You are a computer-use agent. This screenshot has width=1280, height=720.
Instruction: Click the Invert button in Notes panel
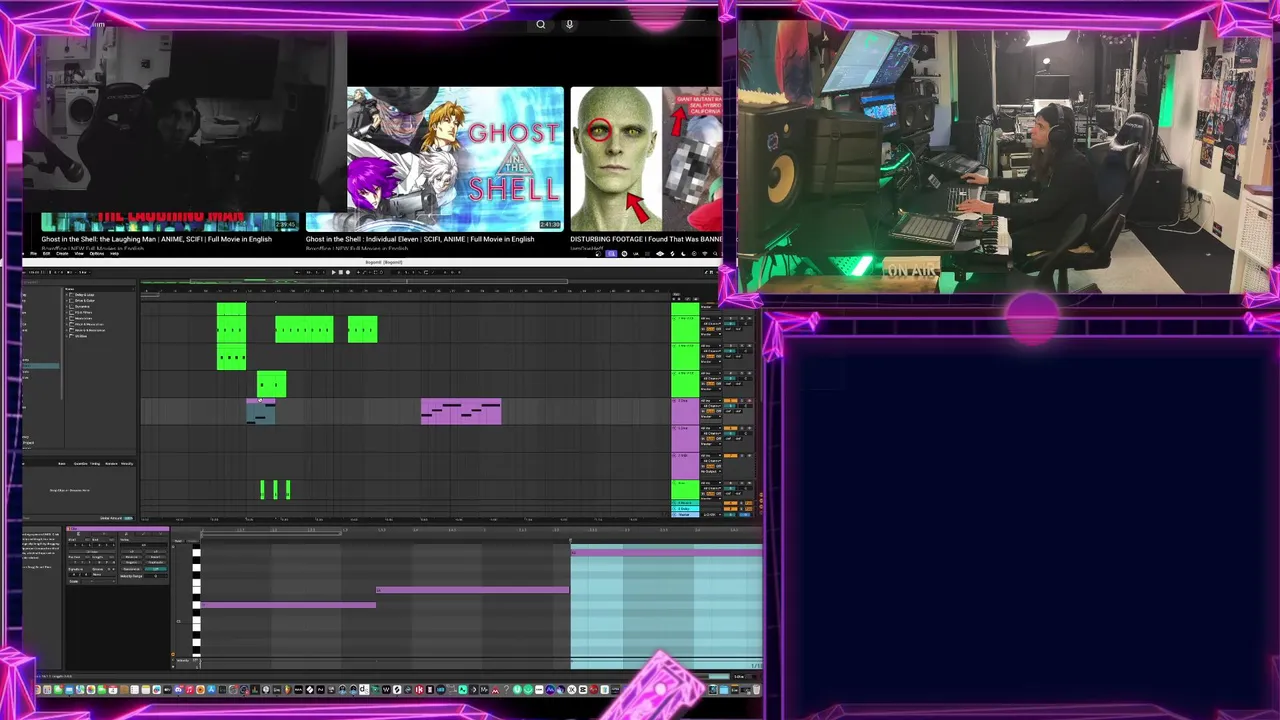coord(155,557)
